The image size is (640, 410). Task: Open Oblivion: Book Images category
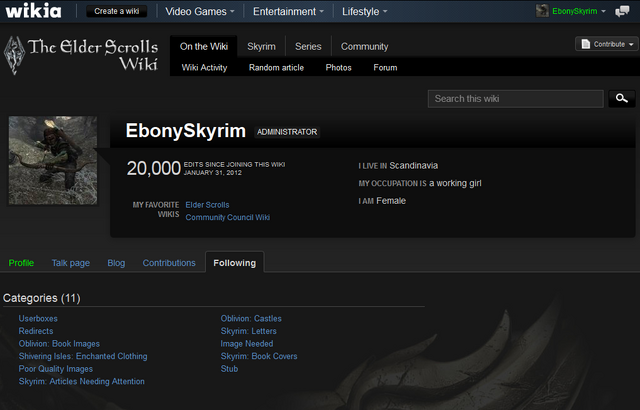pos(59,344)
